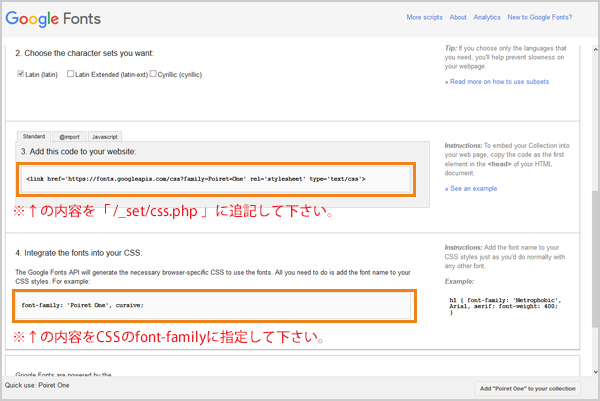Switch to the @import tab

(x=69, y=137)
